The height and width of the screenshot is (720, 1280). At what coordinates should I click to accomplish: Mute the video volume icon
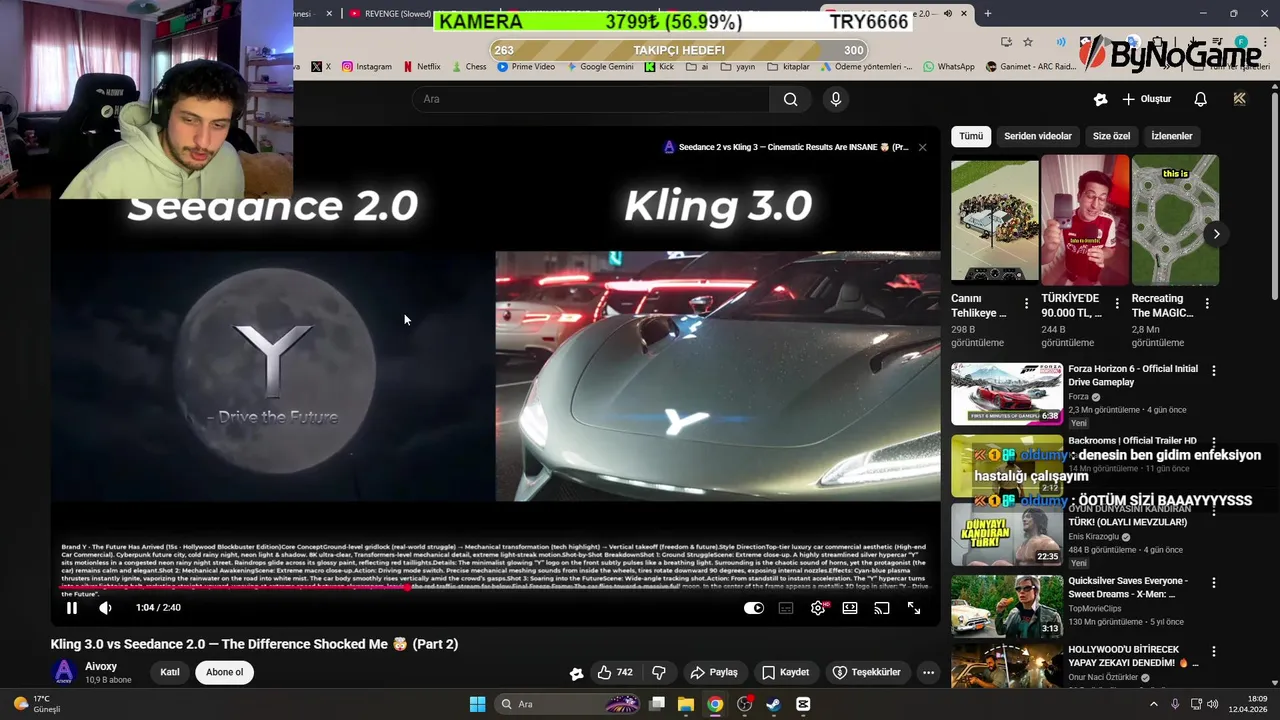pos(106,608)
